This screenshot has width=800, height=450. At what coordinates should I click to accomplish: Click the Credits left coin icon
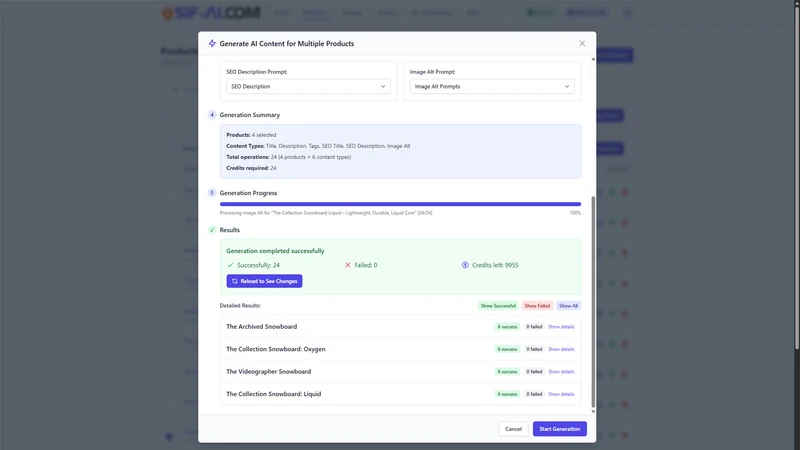point(465,265)
